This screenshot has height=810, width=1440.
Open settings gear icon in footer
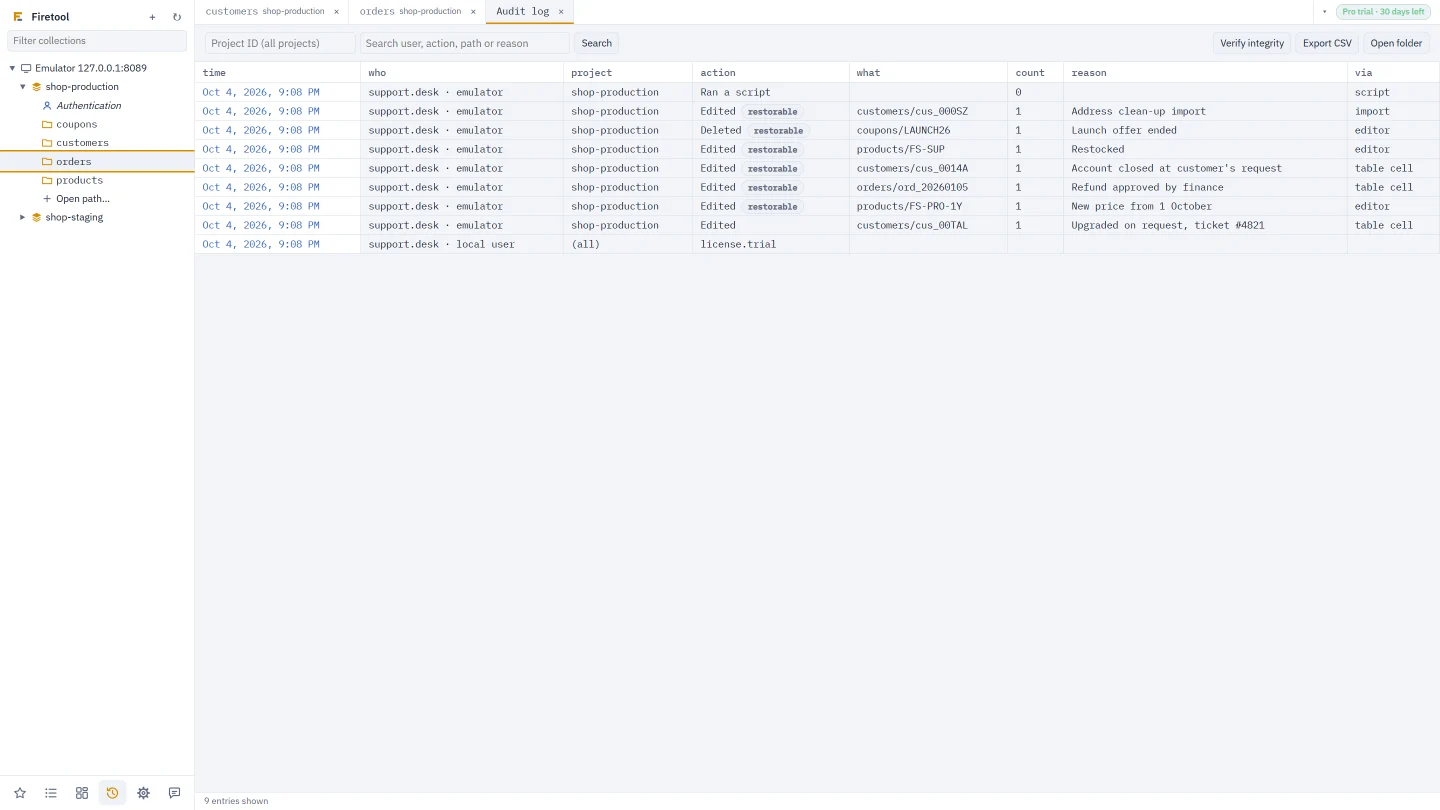[143, 793]
